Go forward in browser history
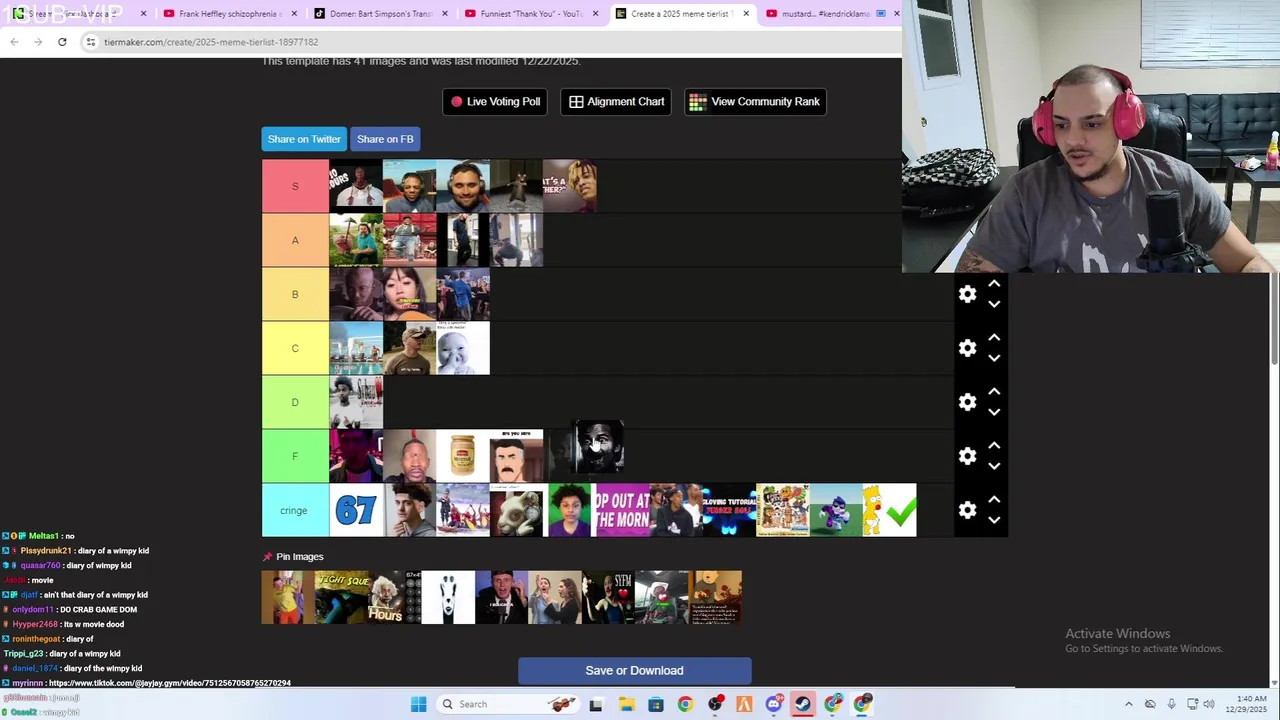The image size is (1280, 720). 38,42
